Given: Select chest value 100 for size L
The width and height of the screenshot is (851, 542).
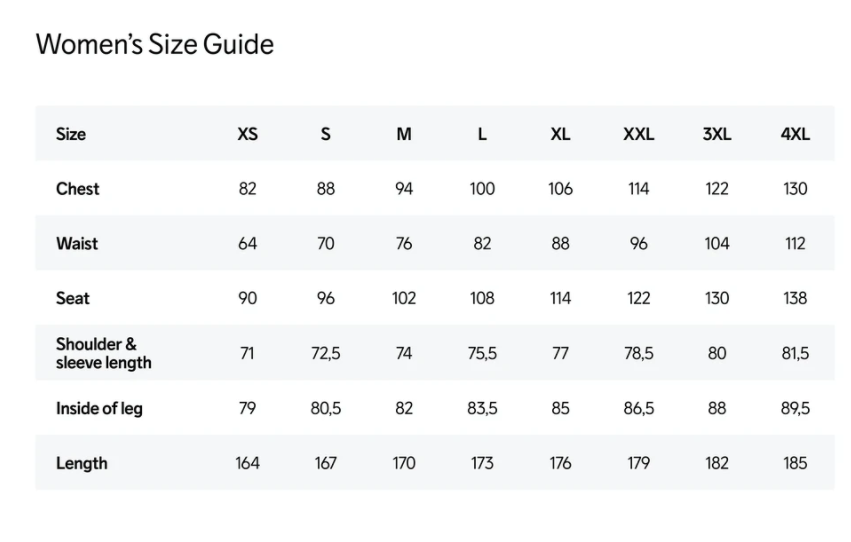Looking at the screenshot, I should (x=482, y=189).
